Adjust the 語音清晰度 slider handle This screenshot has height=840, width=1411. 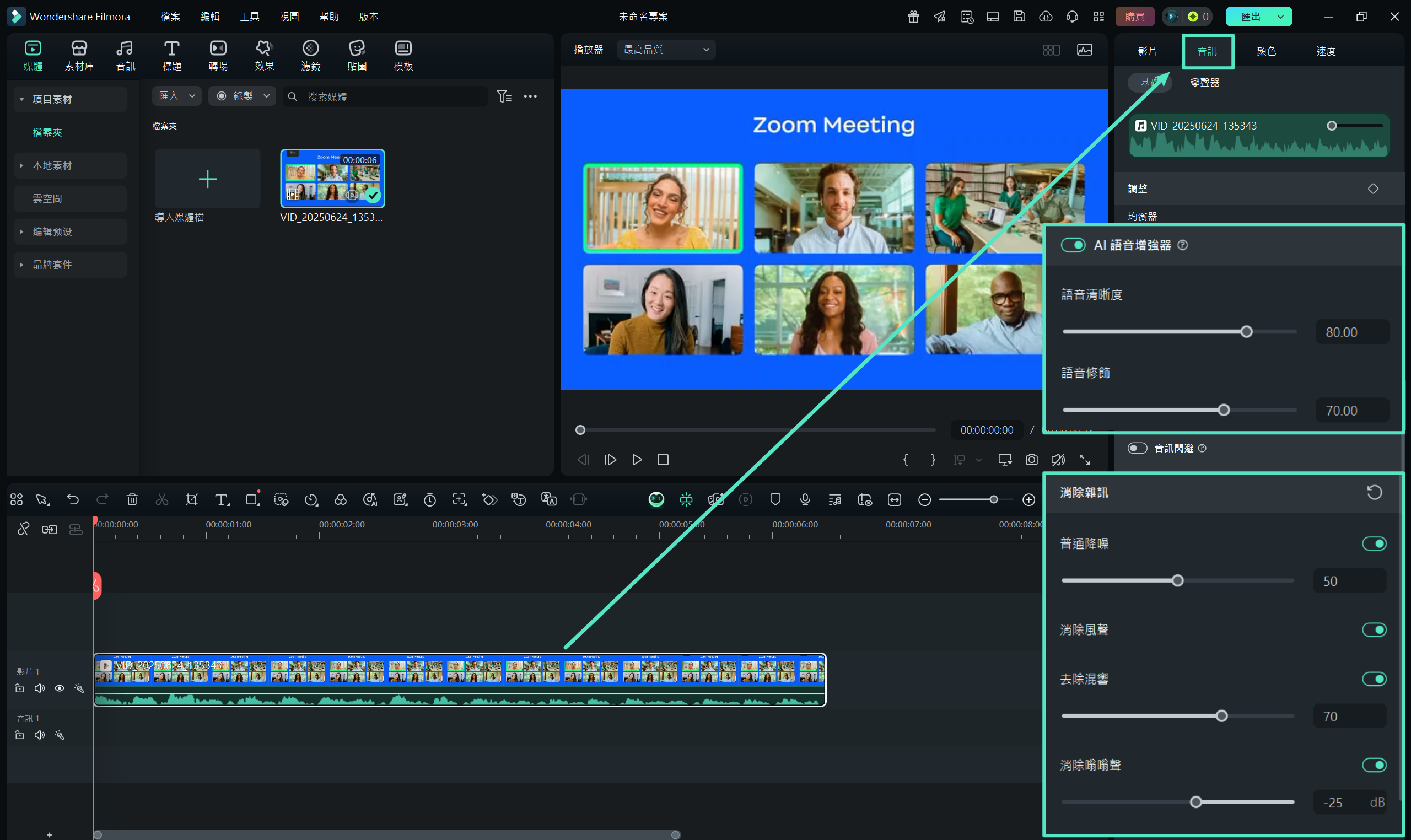point(1246,332)
